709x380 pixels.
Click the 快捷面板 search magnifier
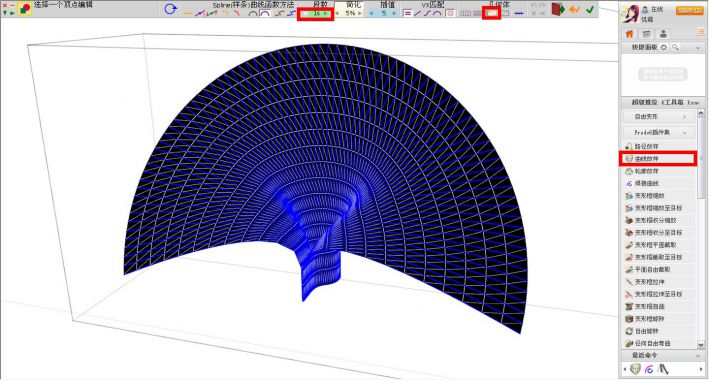coord(675,47)
